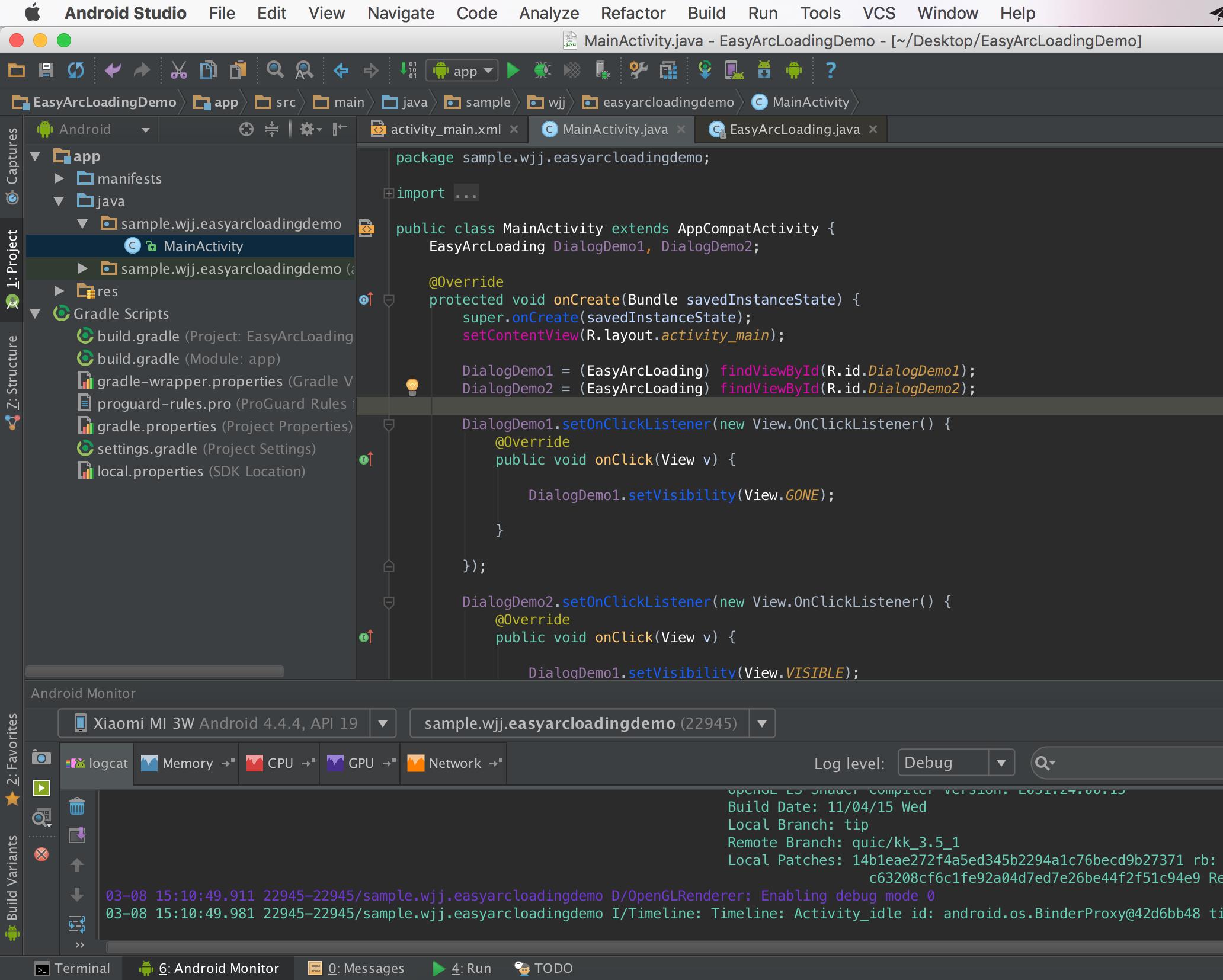Click the Back navigation arrow
This screenshot has width=1223, height=980.
[x=341, y=71]
